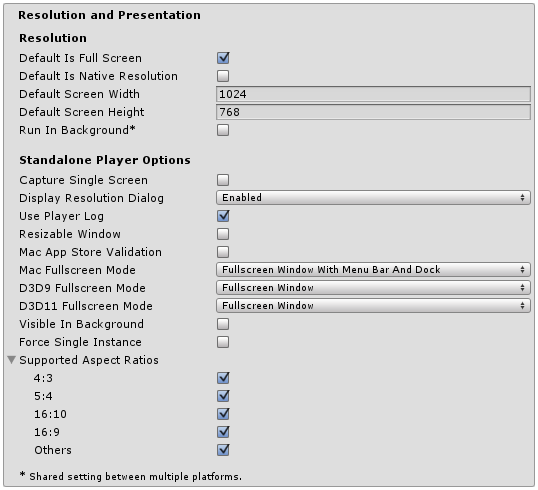Click the Default Screen Height field
This screenshot has width=538, height=490.
click(x=373, y=112)
